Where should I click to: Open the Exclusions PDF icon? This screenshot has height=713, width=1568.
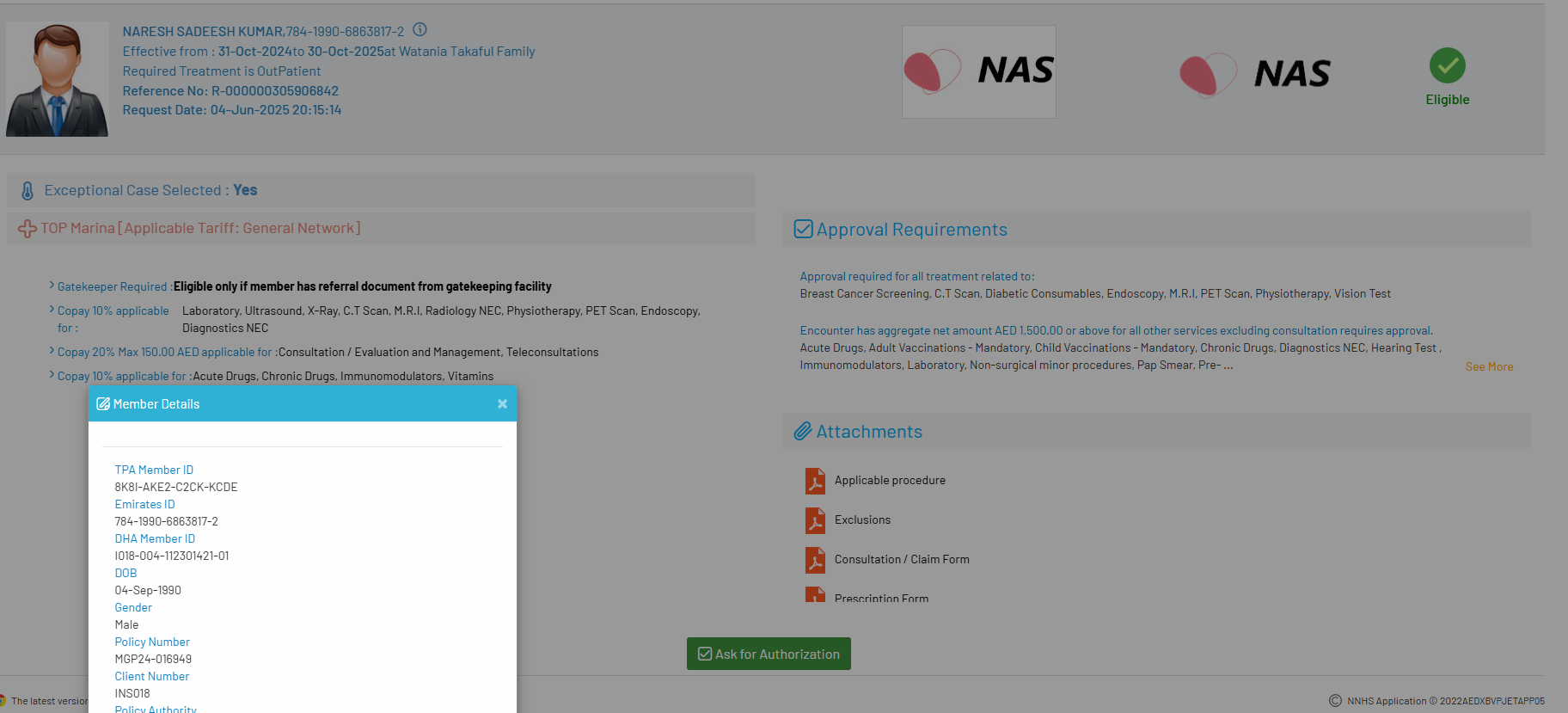tap(815, 520)
